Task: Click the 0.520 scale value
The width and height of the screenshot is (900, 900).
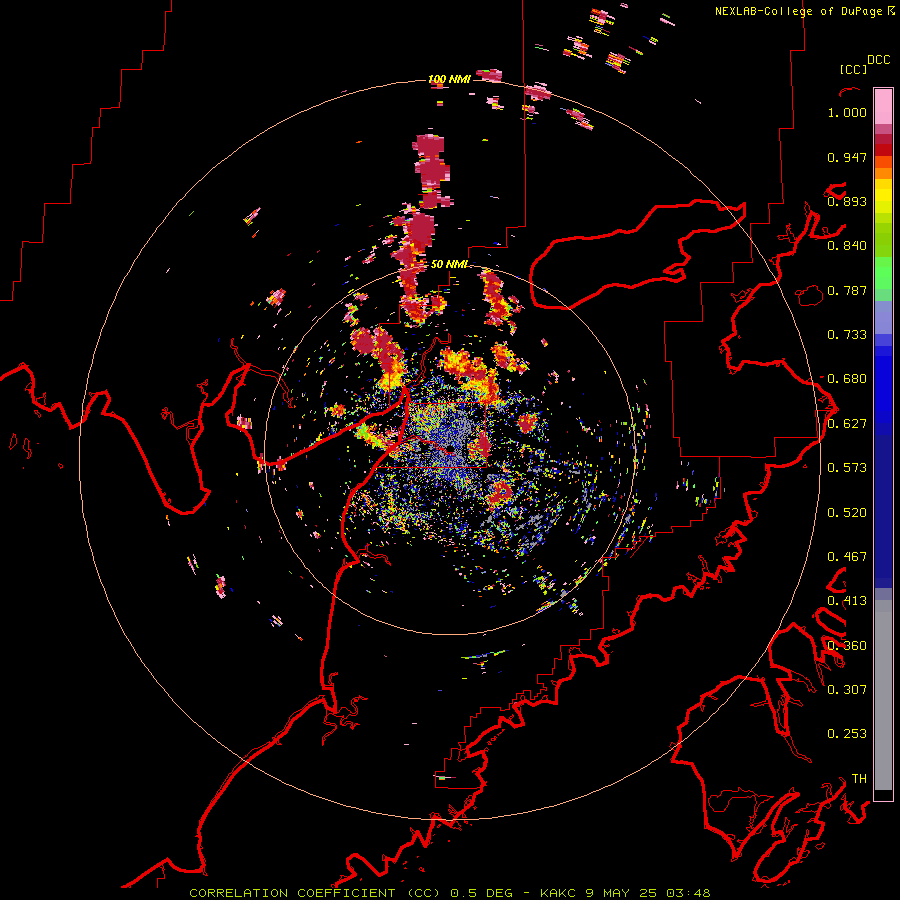Action: [x=847, y=513]
